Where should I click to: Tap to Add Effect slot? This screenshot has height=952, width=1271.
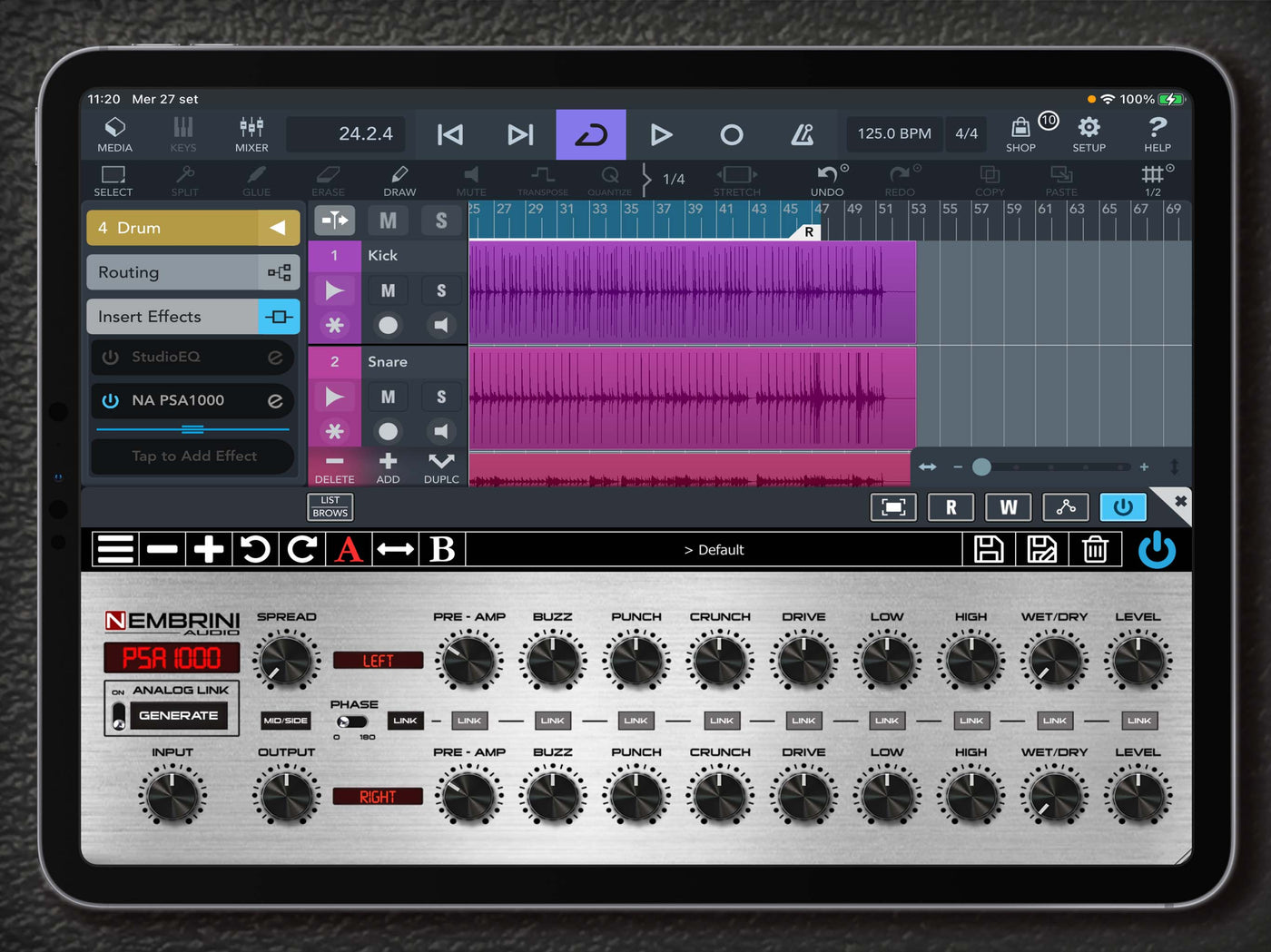click(x=192, y=456)
